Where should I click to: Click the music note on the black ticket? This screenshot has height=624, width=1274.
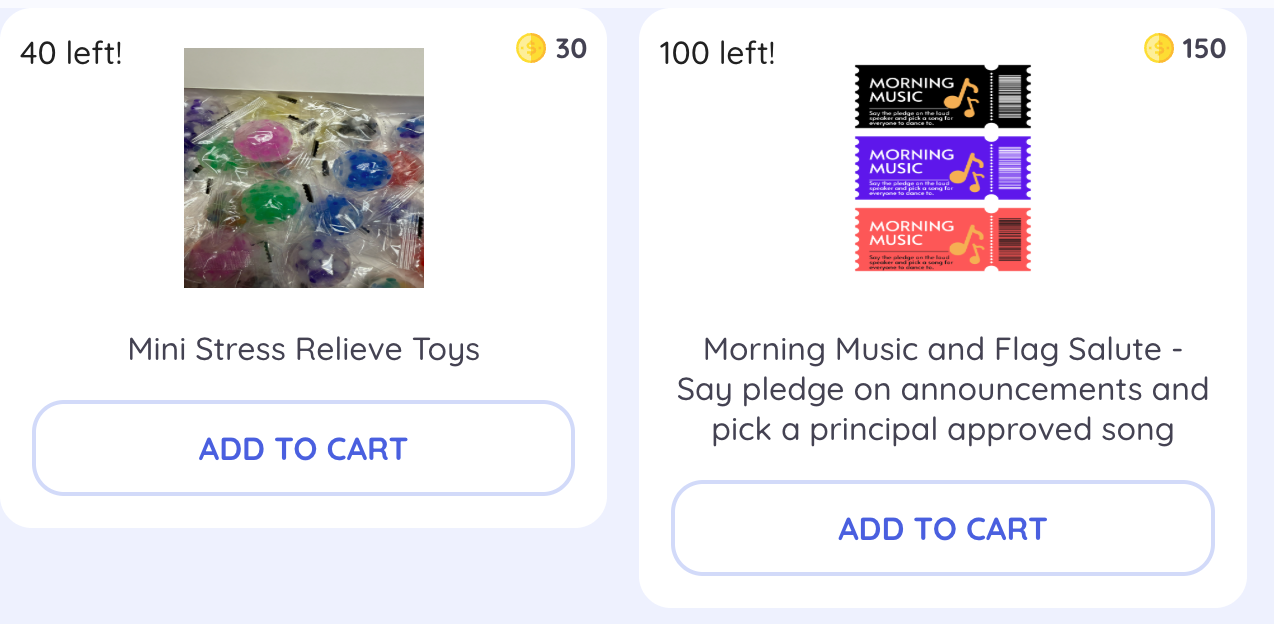tap(962, 96)
